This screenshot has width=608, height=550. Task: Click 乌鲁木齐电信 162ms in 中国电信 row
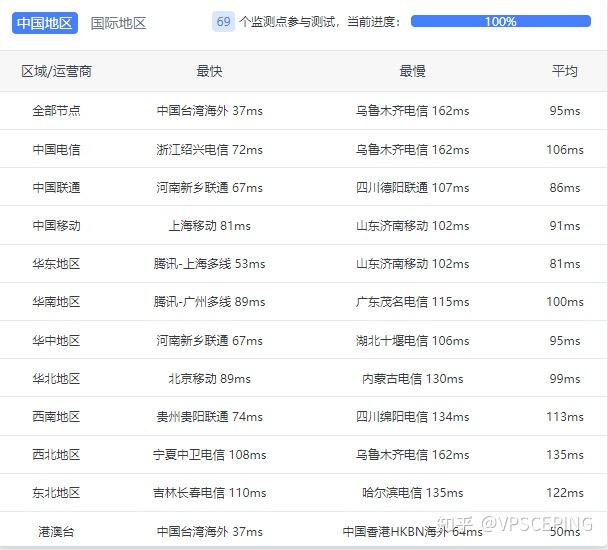413,150
